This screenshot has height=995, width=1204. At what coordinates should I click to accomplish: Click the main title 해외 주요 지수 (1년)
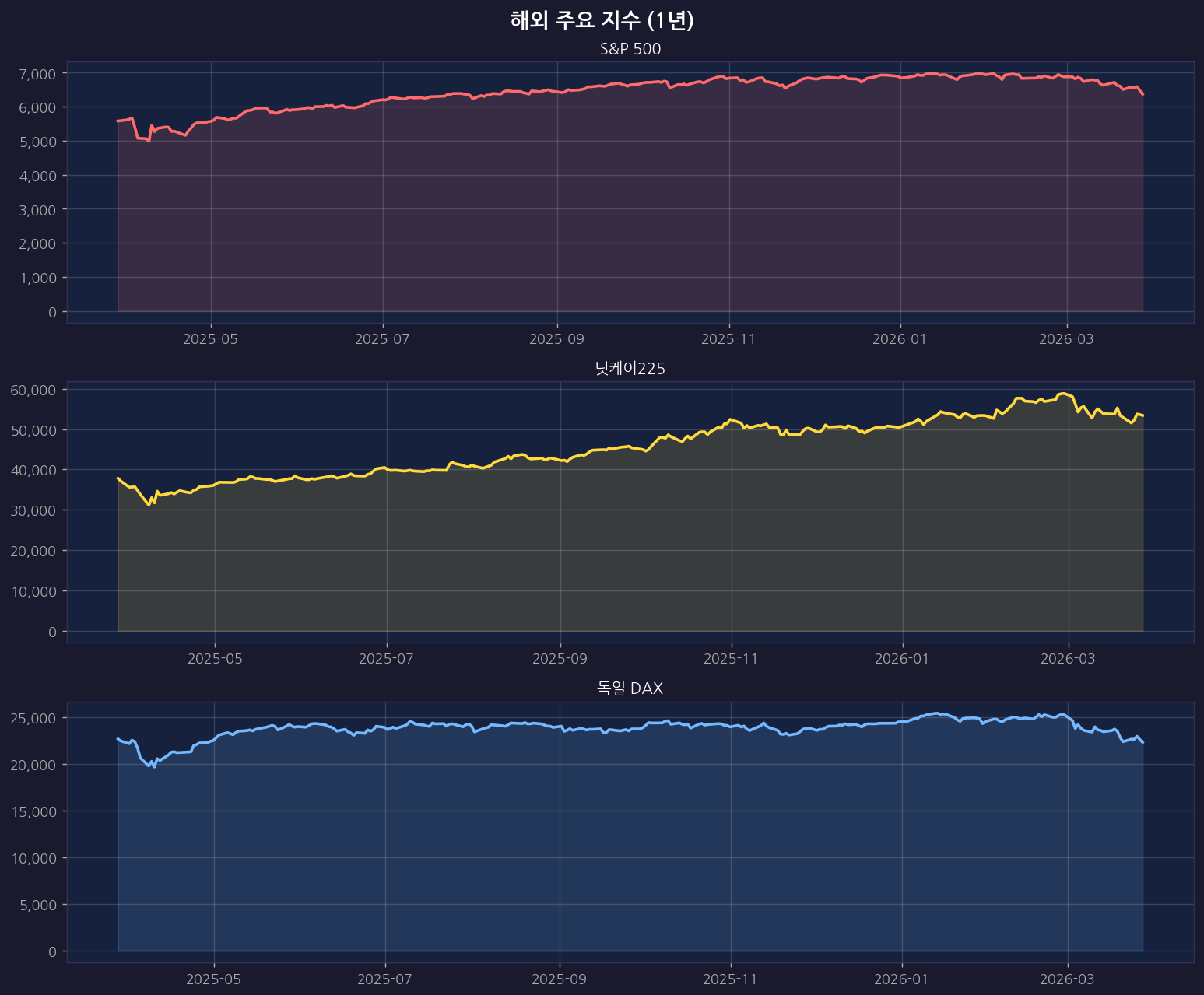(x=602, y=21)
